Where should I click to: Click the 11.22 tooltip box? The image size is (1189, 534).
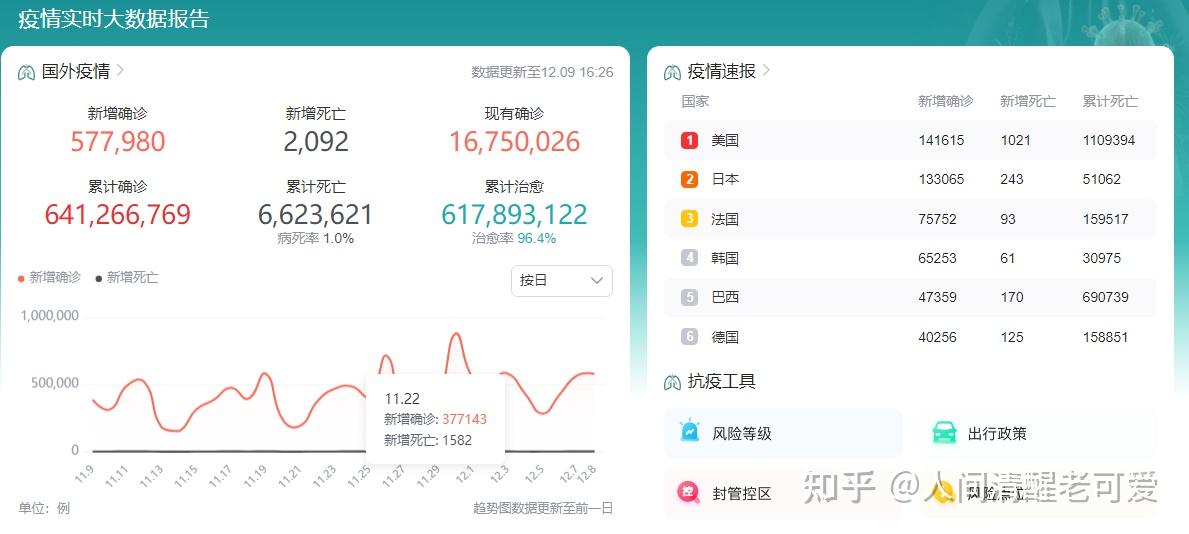tap(435, 419)
